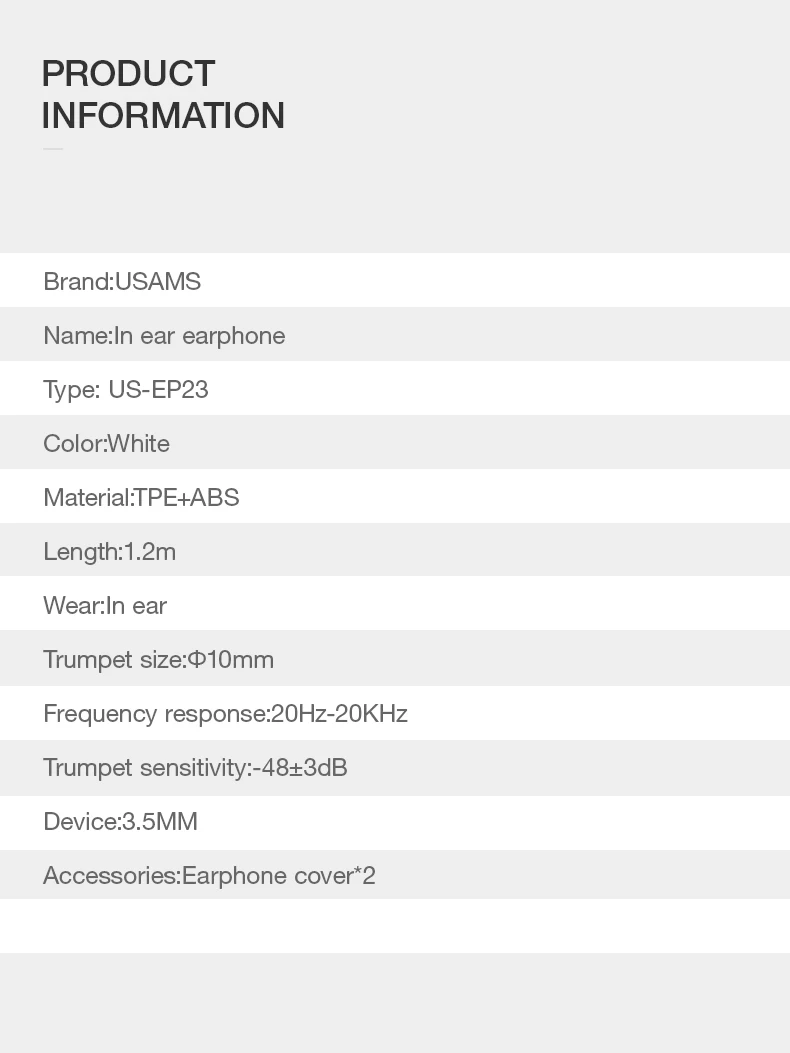
Task: Select Frequency response:20Hz-20KHz text
Action: coord(225,714)
